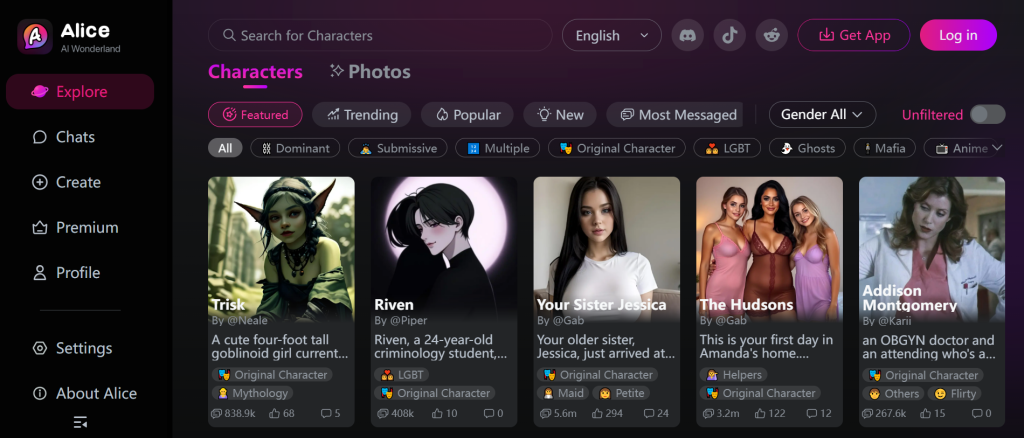Click the Log in button

[958, 35]
